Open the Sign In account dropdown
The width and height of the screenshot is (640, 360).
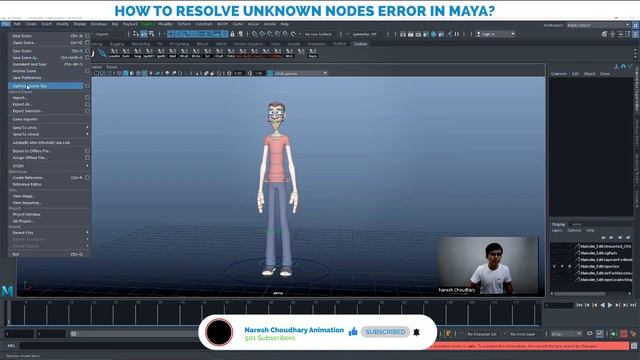(x=496, y=34)
